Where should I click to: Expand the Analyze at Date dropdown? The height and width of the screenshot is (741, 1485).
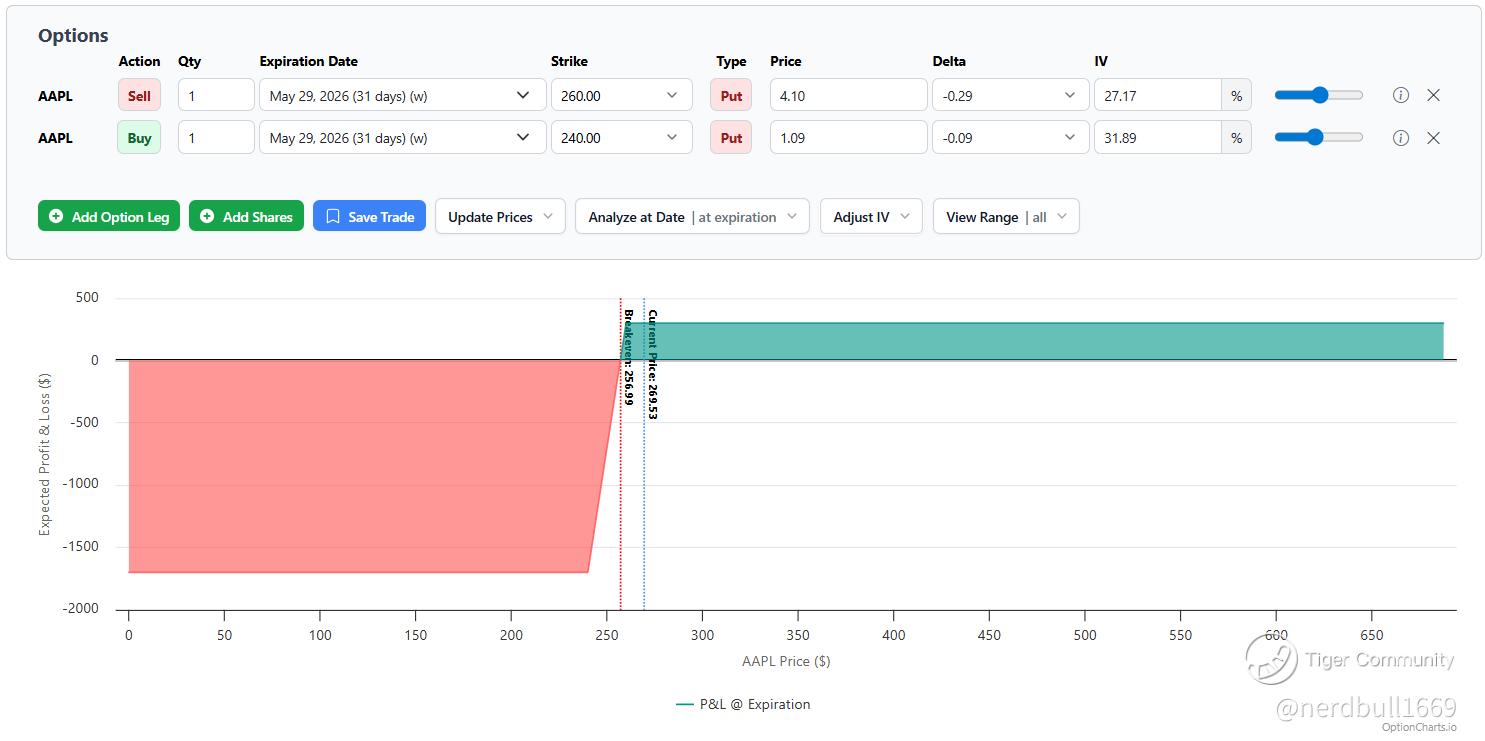pos(692,217)
